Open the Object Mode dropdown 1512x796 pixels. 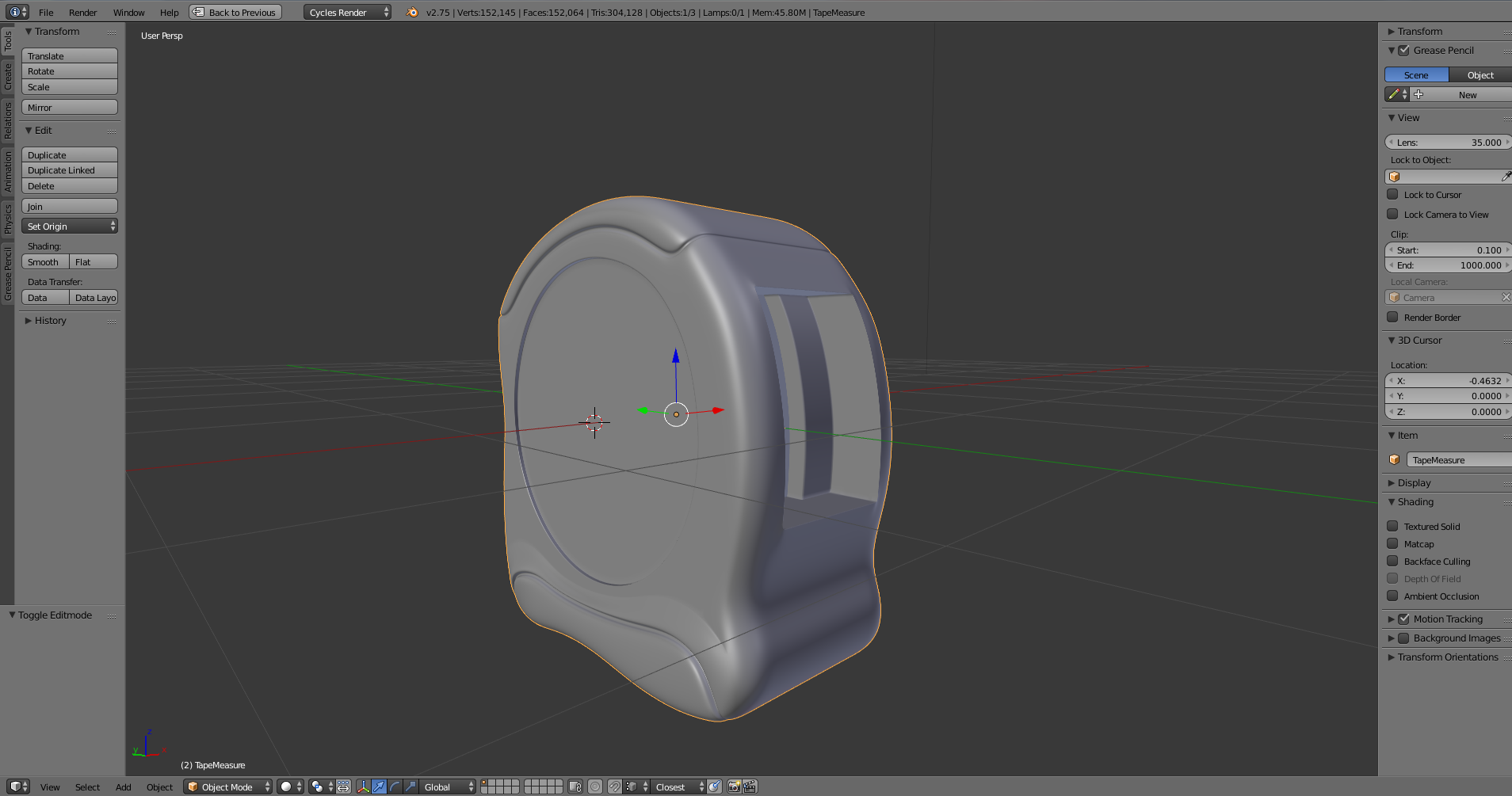click(228, 786)
